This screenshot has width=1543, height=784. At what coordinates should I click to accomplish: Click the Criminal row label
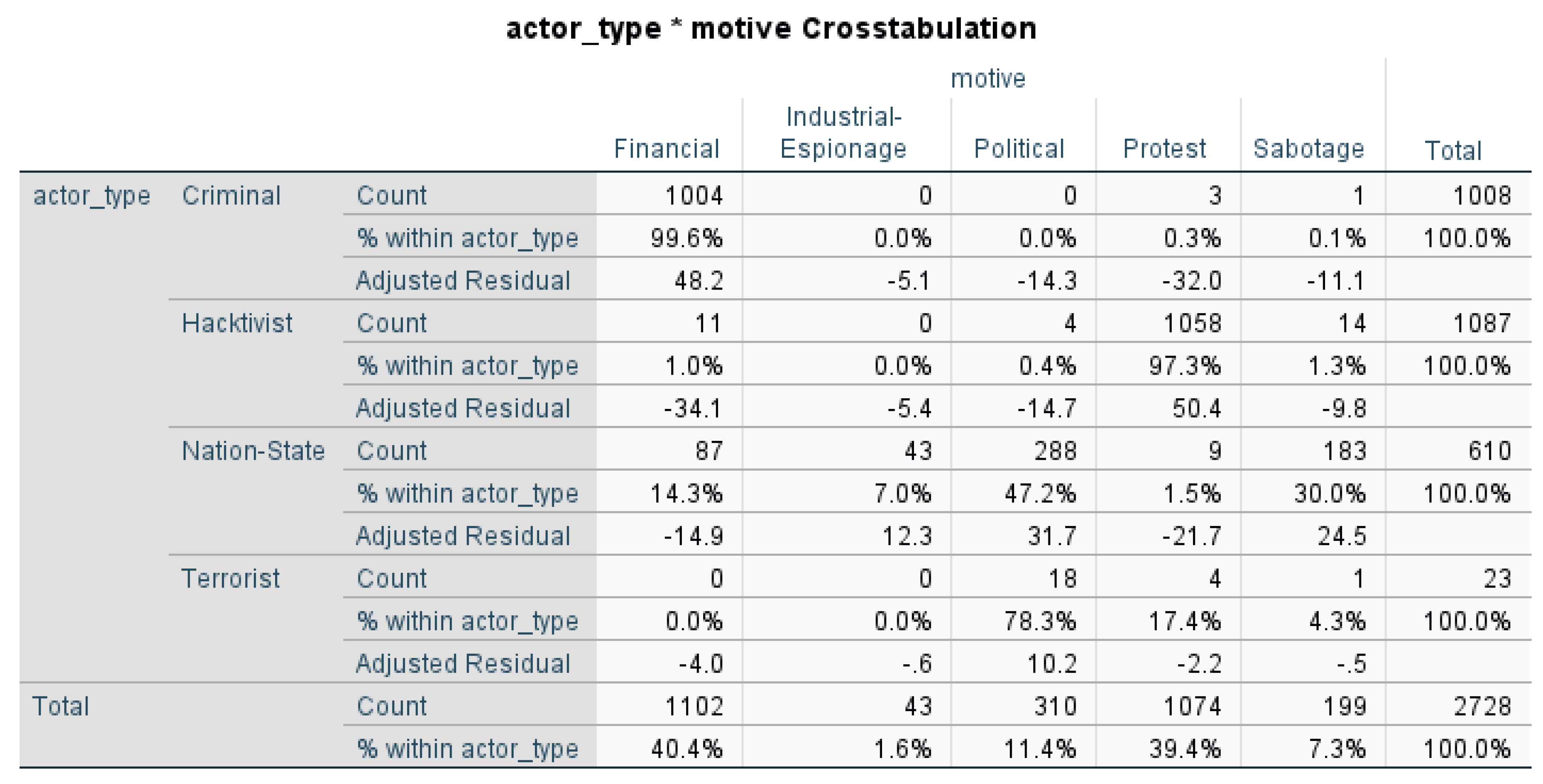click(231, 195)
